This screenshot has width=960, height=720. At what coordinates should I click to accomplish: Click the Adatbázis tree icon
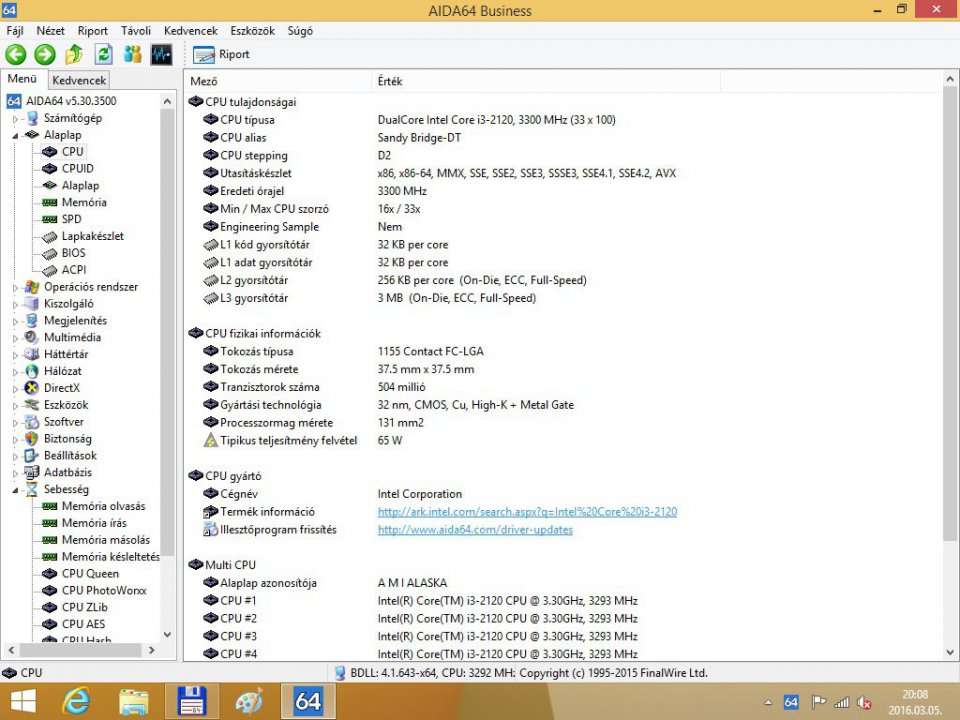(x=31, y=473)
